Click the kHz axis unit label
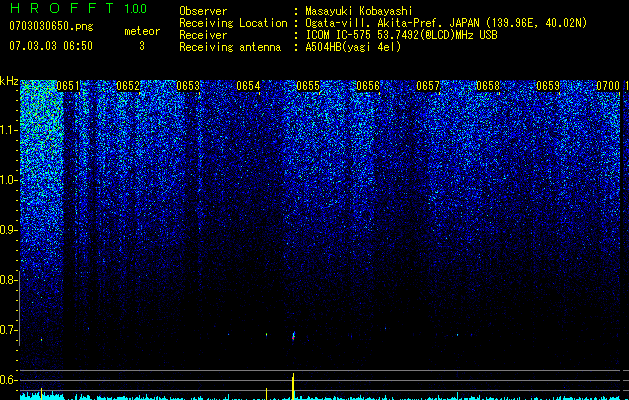 click(x=9, y=81)
